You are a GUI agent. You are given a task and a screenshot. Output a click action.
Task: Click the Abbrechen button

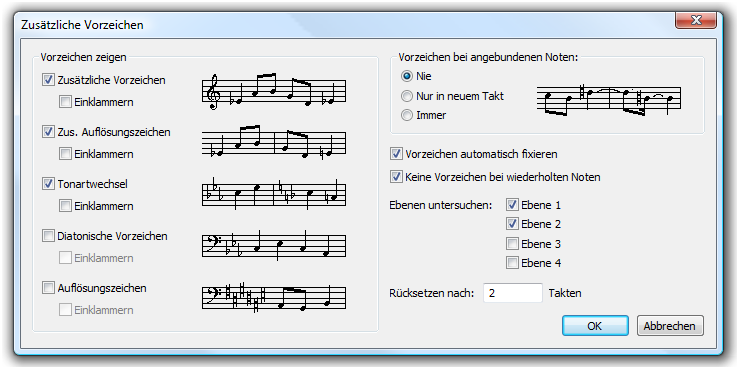coord(669,326)
